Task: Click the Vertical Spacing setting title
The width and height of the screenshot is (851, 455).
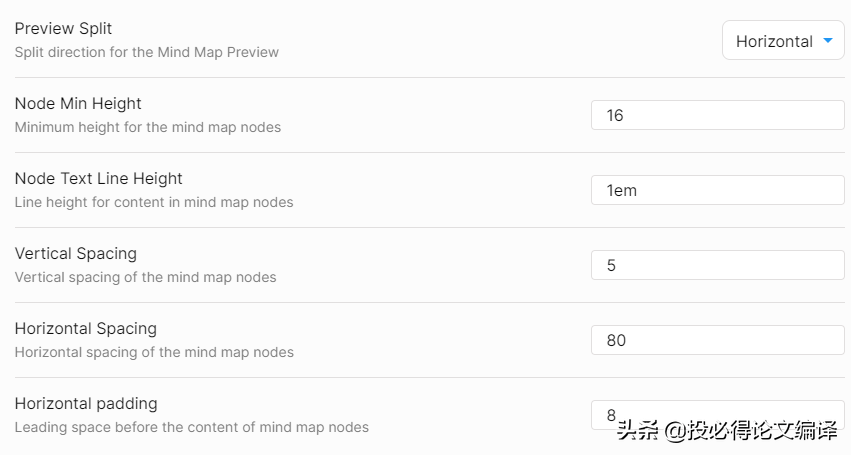Action: click(75, 253)
